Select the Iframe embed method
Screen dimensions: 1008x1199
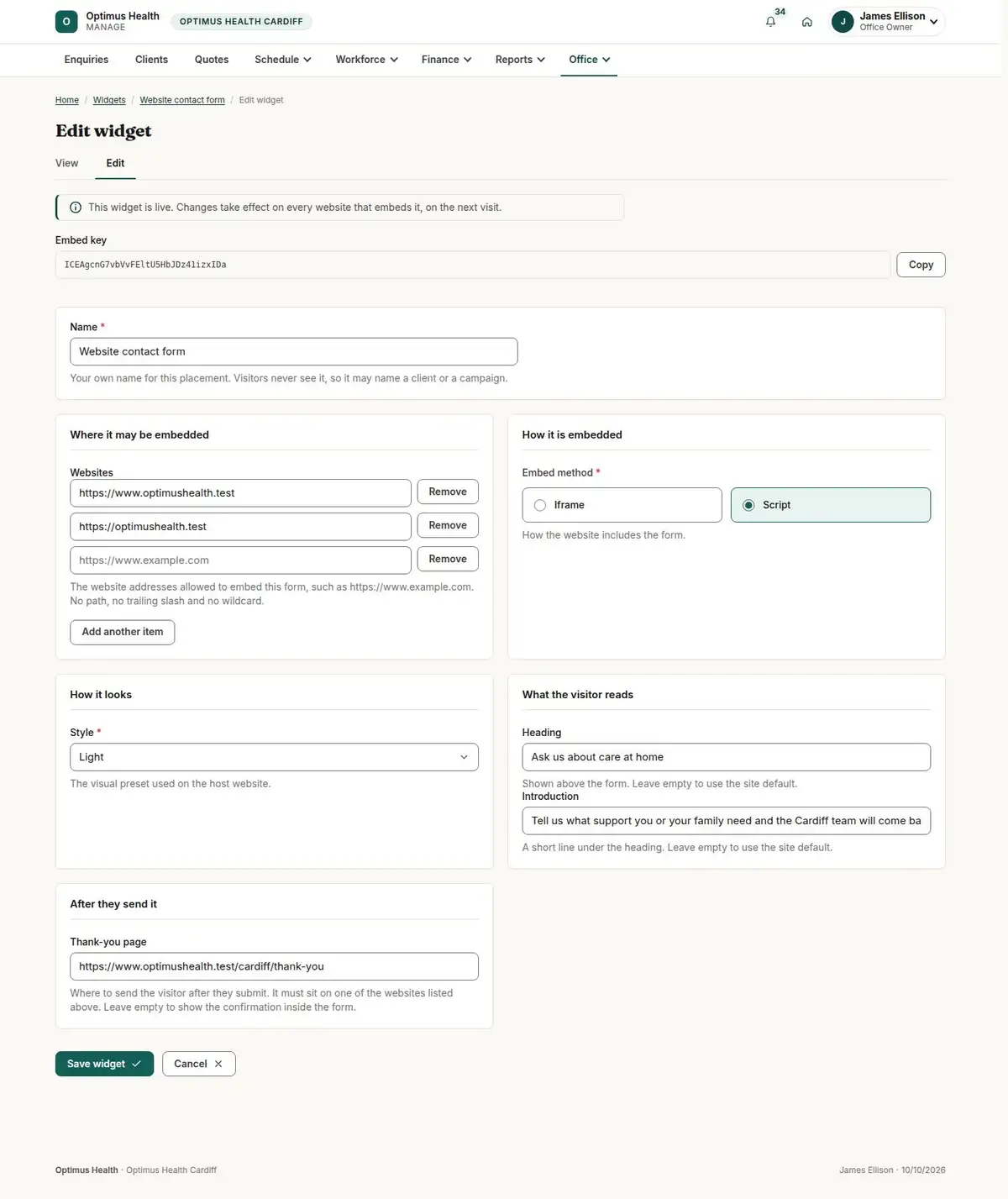[622, 505]
